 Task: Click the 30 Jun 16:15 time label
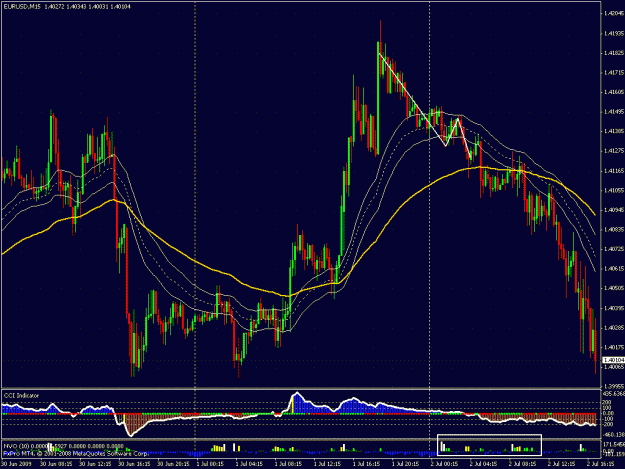(x=133, y=464)
